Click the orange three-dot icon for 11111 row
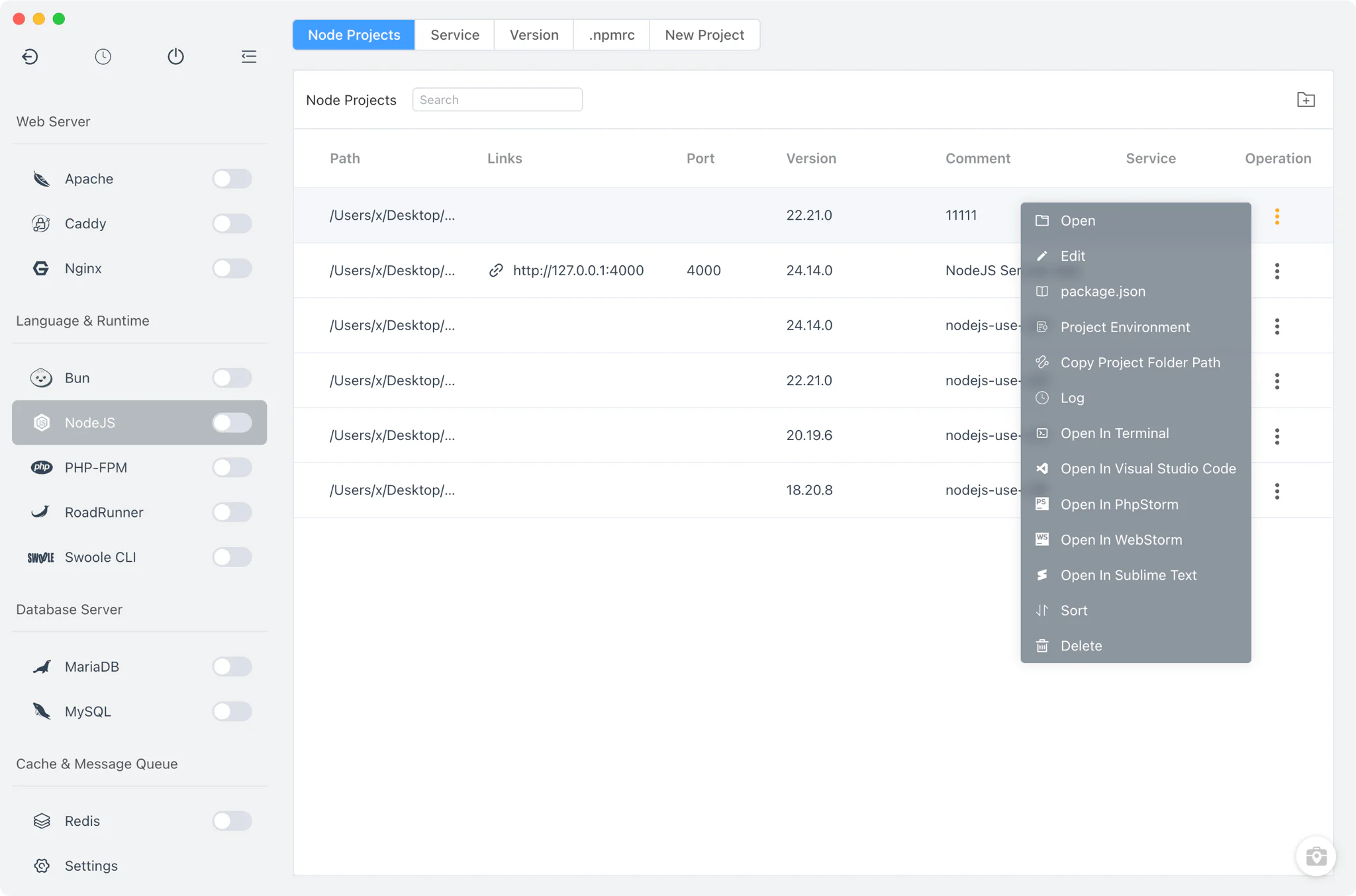 (x=1277, y=216)
